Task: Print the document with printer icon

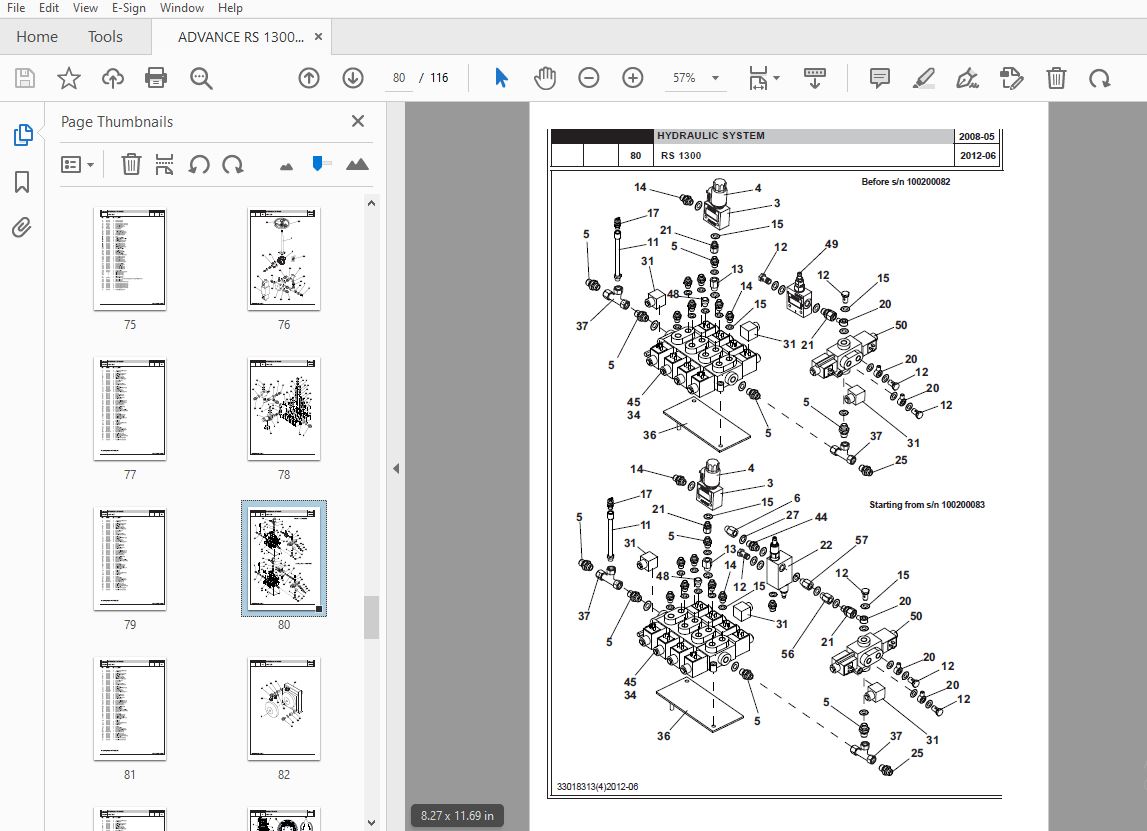Action: (156, 78)
